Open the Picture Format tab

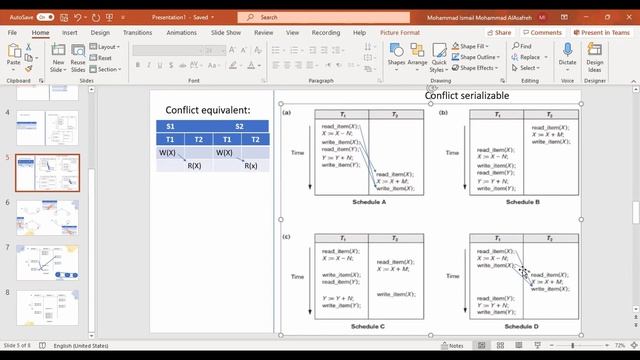point(400,32)
